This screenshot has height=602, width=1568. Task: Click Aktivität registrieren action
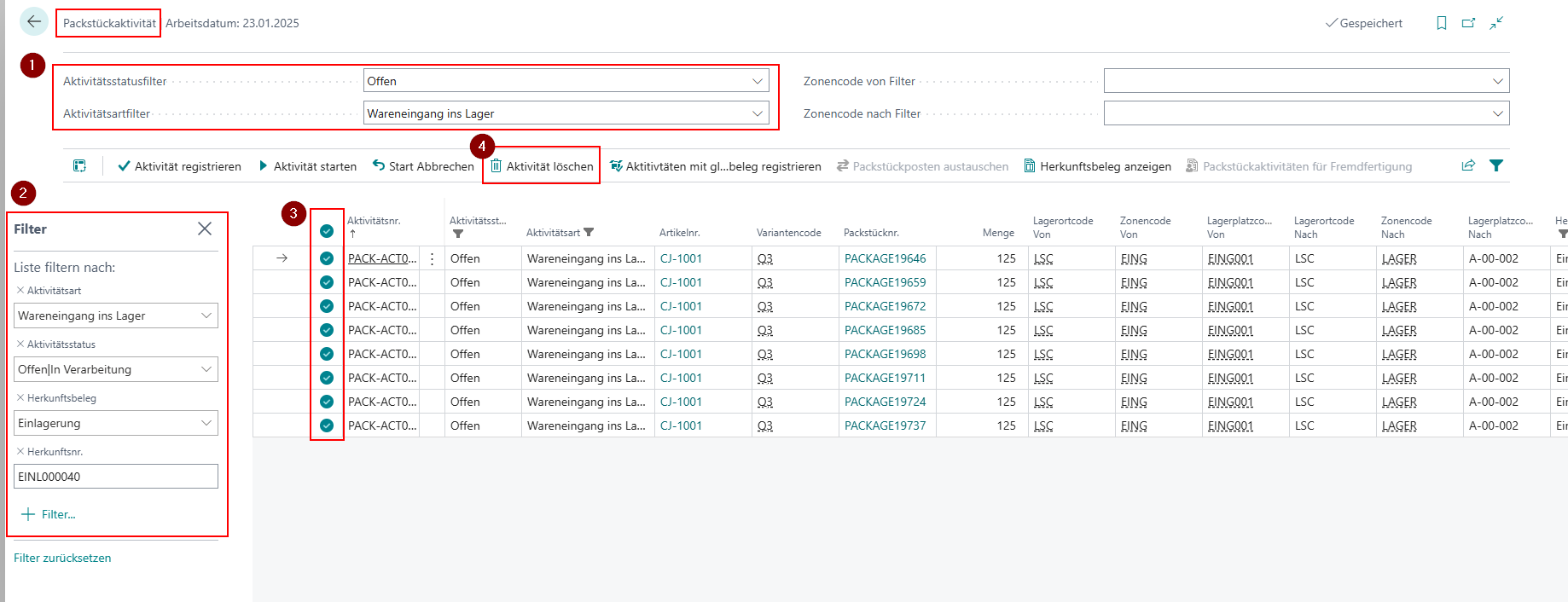pyautogui.click(x=180, y=166)
